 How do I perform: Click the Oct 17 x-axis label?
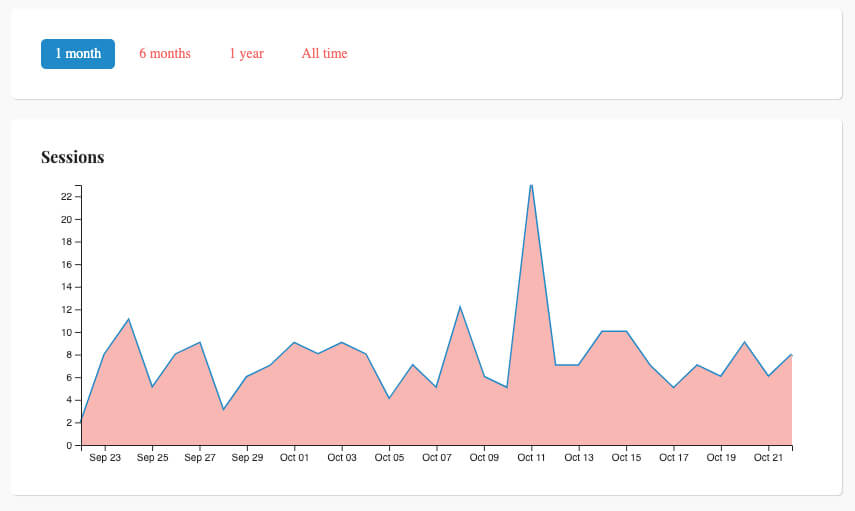[x=673, y=458]
